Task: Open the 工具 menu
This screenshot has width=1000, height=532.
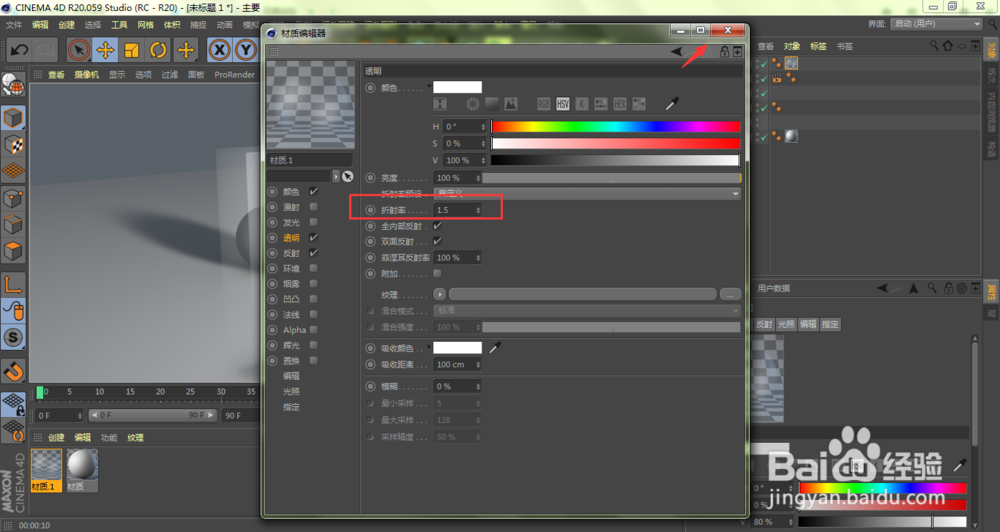Action: (x=119, y=25)
